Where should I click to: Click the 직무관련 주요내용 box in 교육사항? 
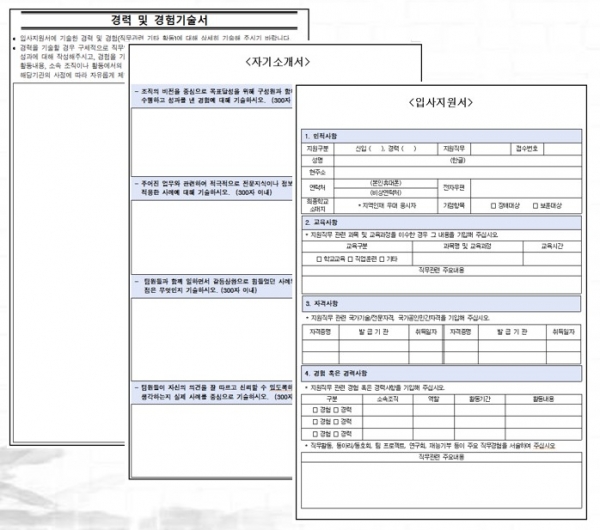click(x=442, y=285)
